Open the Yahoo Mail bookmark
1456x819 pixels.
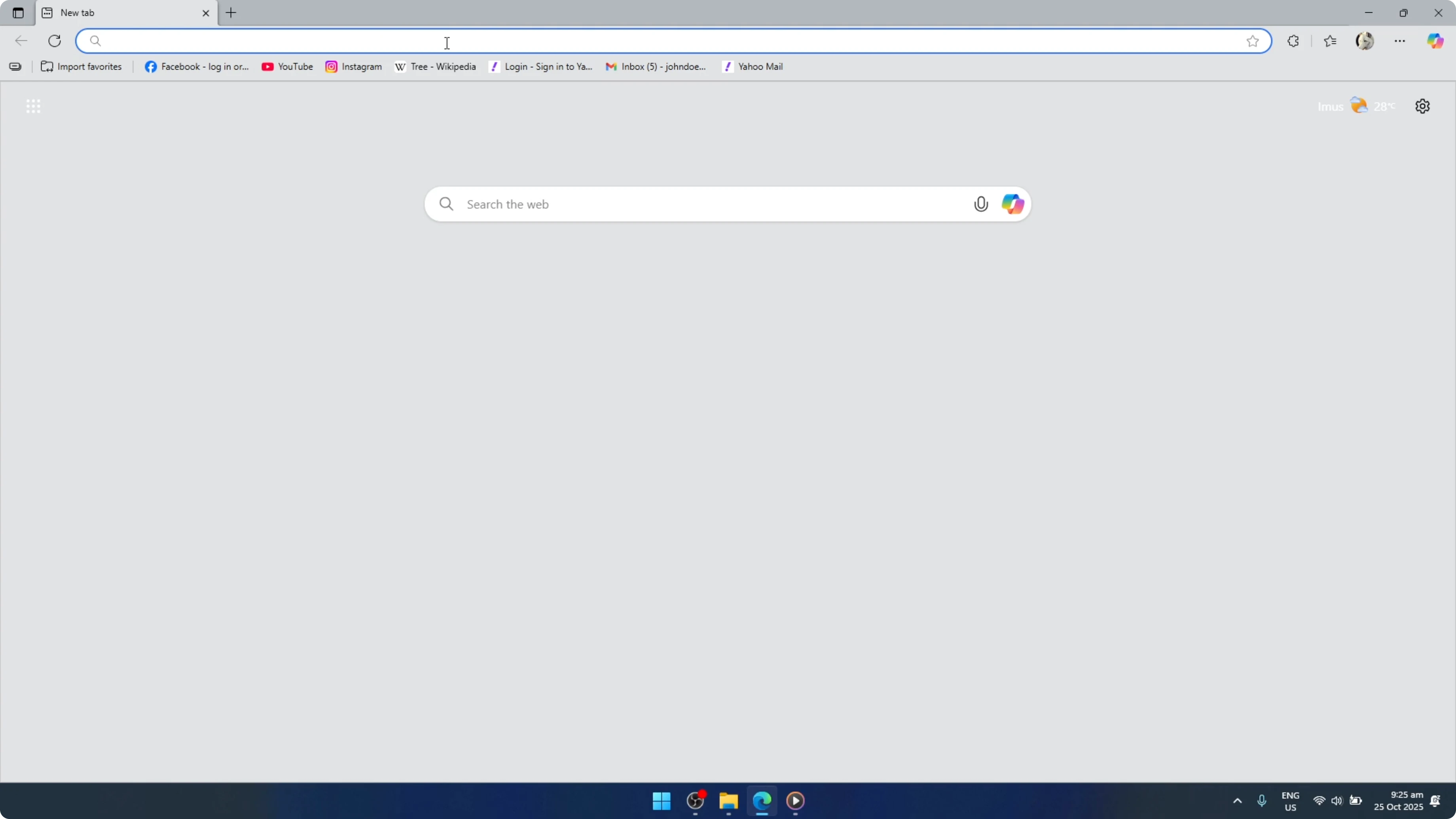[753, 67]
